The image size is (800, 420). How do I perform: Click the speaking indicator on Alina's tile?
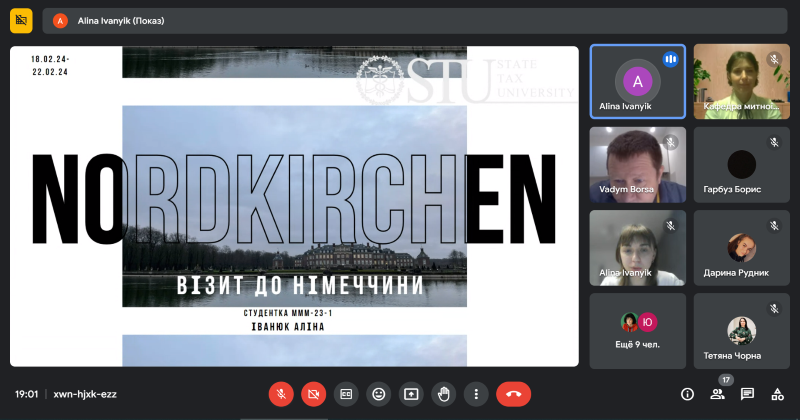670,59
